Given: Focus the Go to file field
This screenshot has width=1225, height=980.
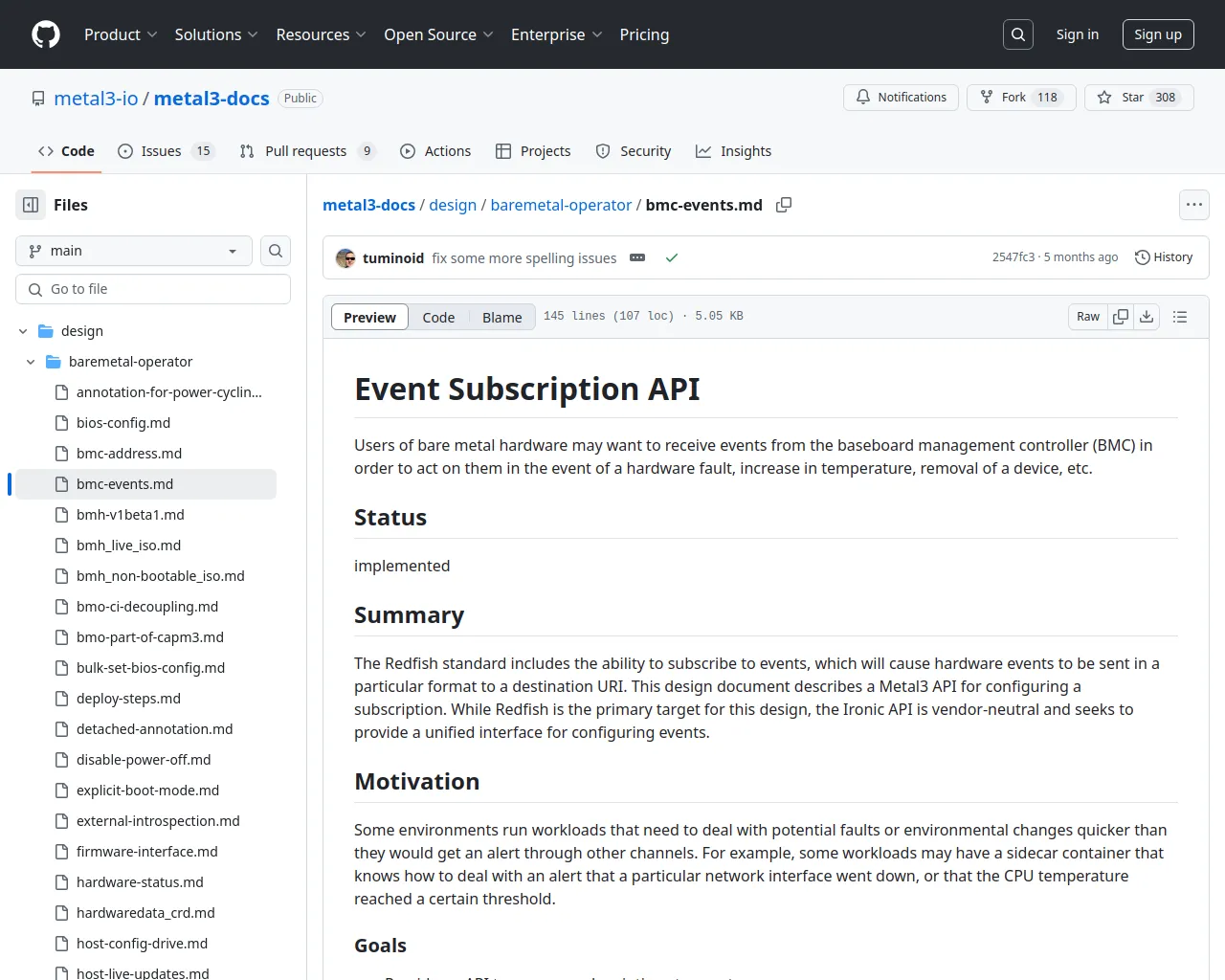Looking at the screenshot, I should click(153, 289).
